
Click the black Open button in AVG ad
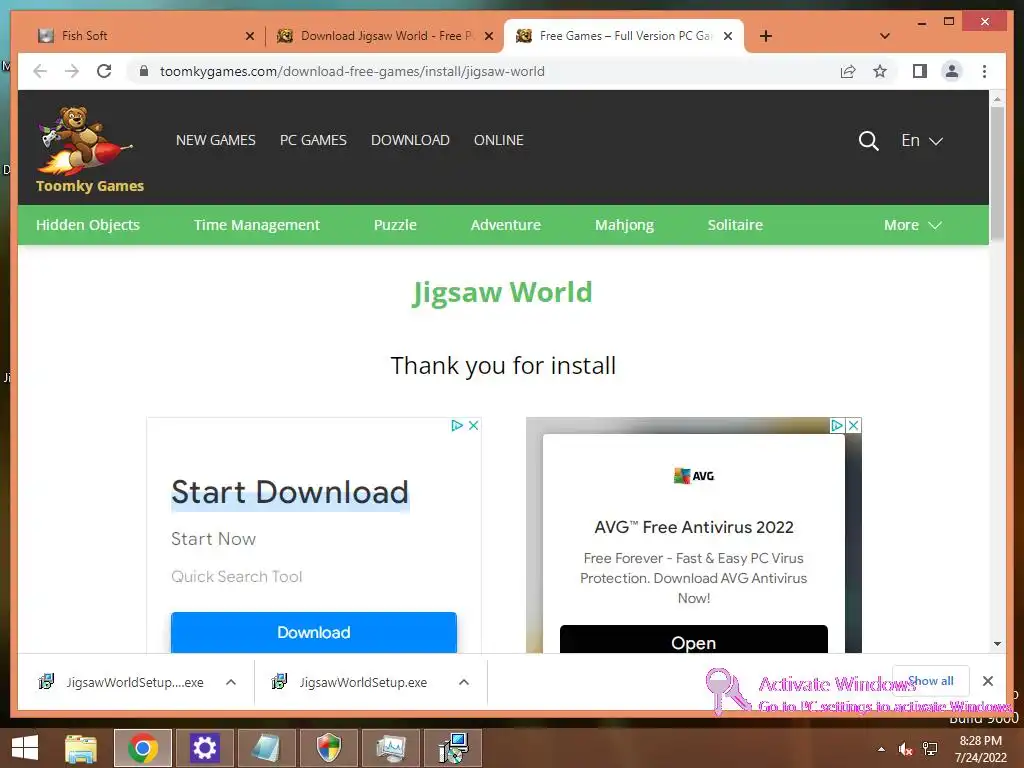tap(694, 640)
